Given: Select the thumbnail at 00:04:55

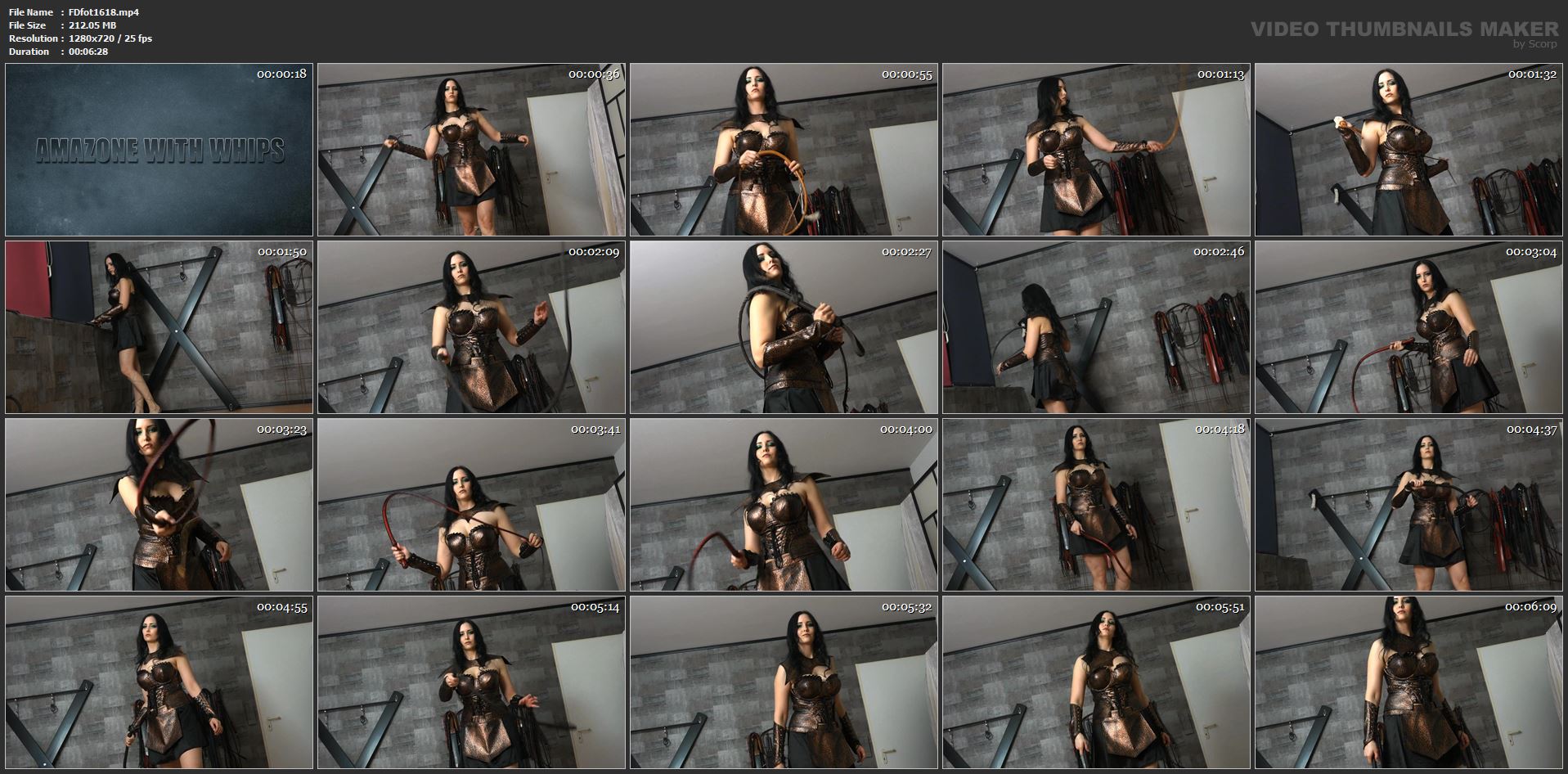Looking at the screenshot, I should click(159, 682).
